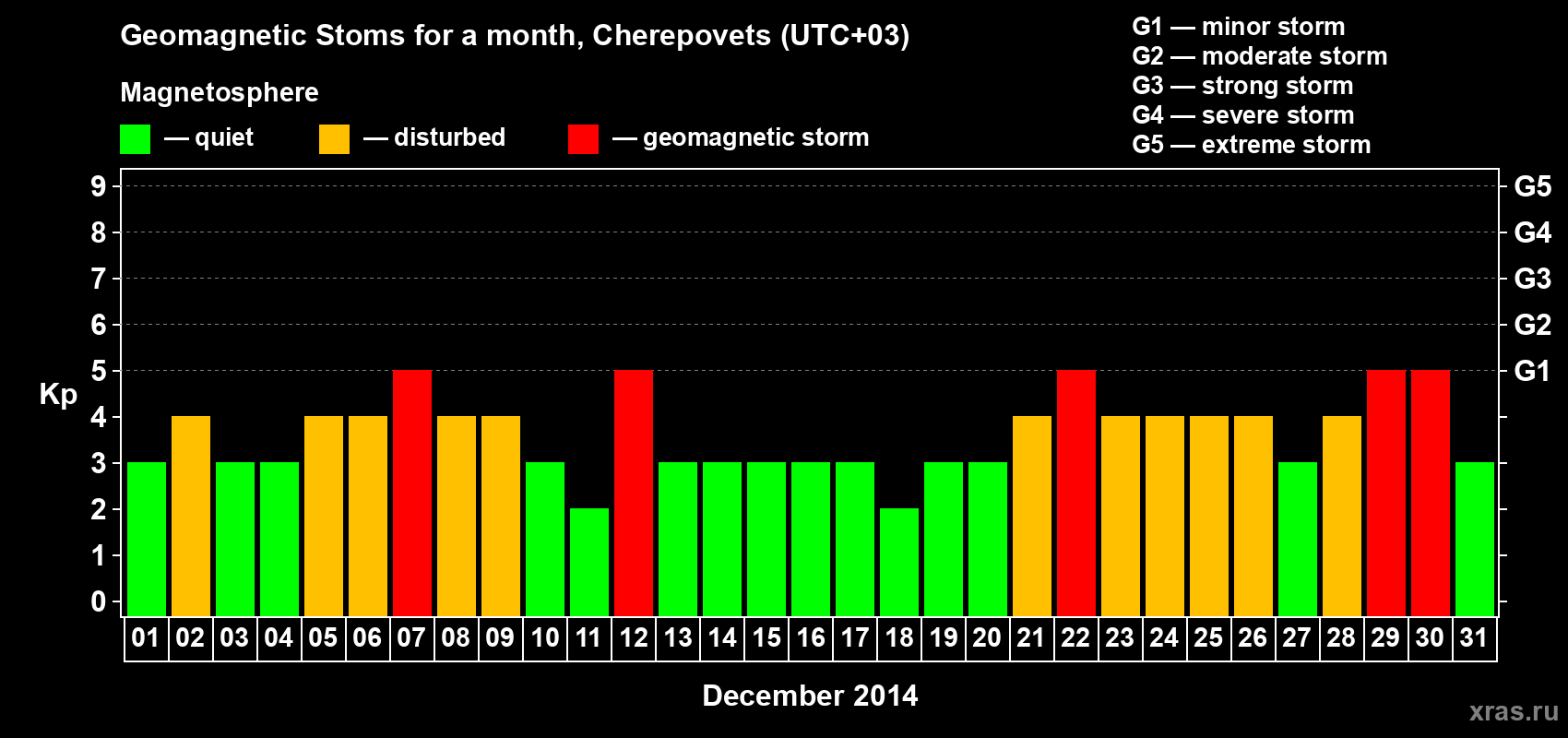This screenshot has width=1568, height=738.
Task: Click 'G5 — extreme storm' legend entry
Action: pos(1251,145)
